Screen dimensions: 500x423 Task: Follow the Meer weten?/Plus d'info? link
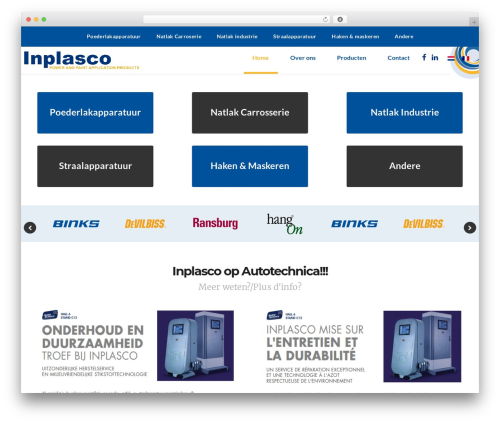(x=250, y=287)
